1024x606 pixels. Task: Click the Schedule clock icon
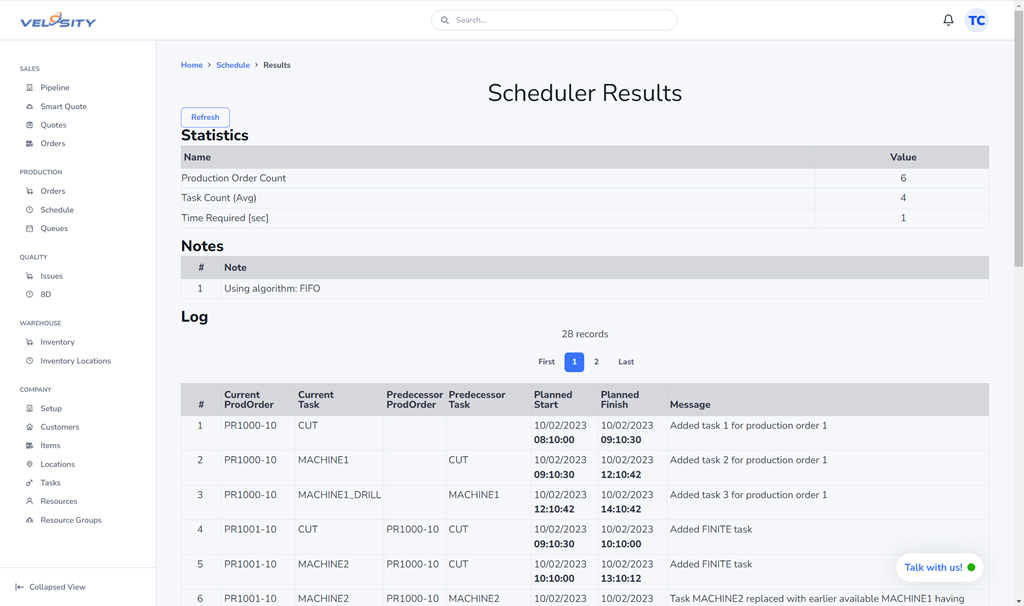pyautogui.click(x=29, y=210)
